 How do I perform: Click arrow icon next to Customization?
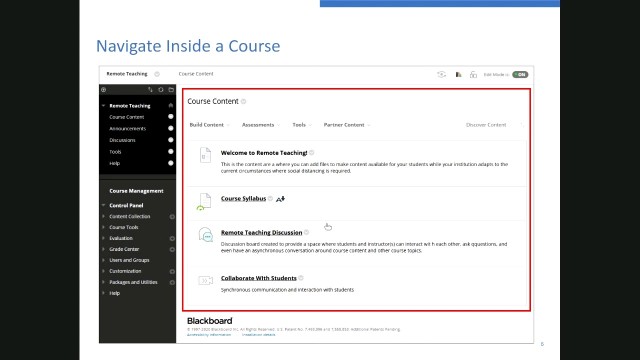(172, 271)
